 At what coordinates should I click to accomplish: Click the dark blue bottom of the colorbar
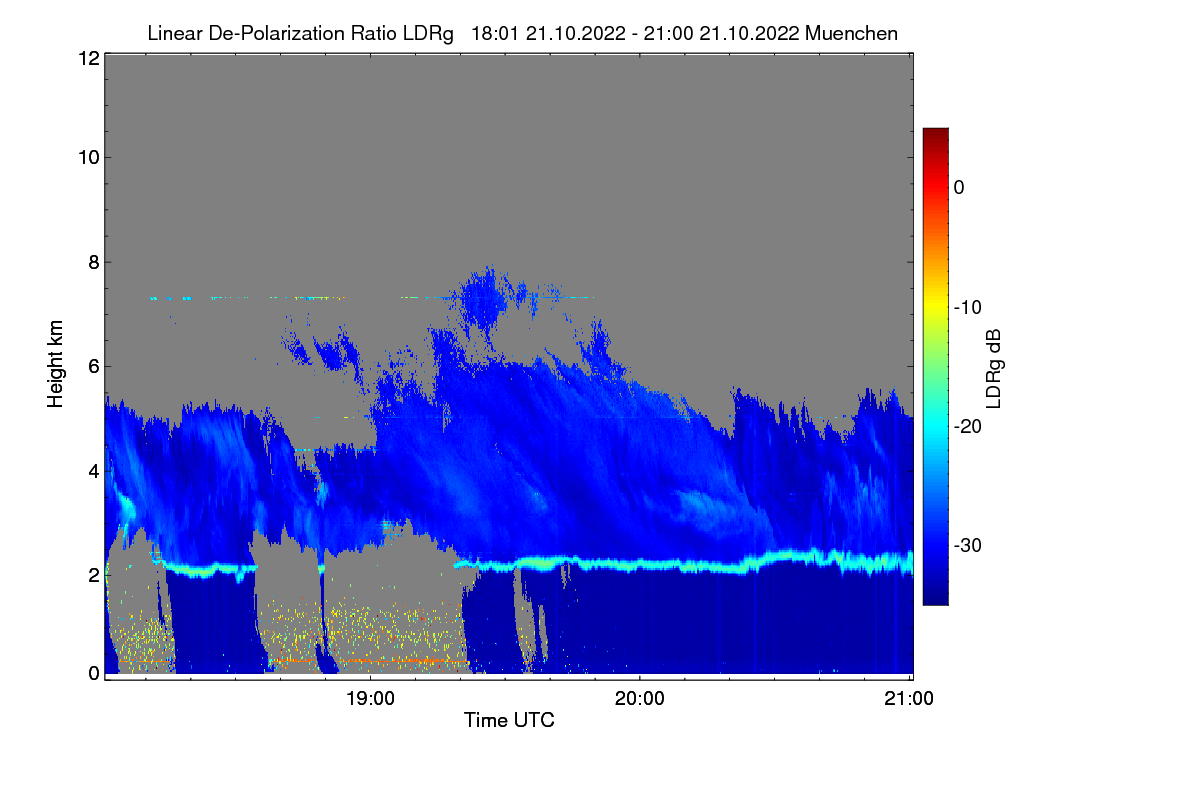(x=935, y=595)
